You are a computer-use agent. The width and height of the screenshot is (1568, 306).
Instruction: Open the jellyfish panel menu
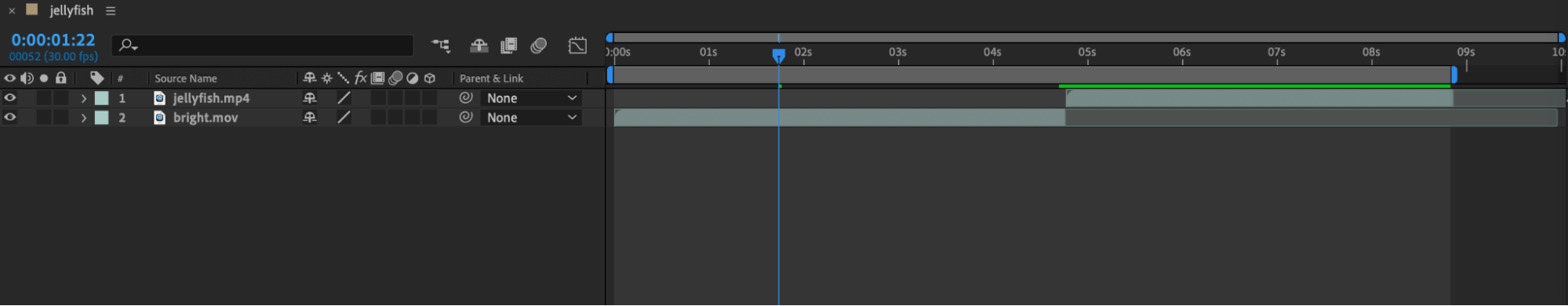click(x=111, y=11)
